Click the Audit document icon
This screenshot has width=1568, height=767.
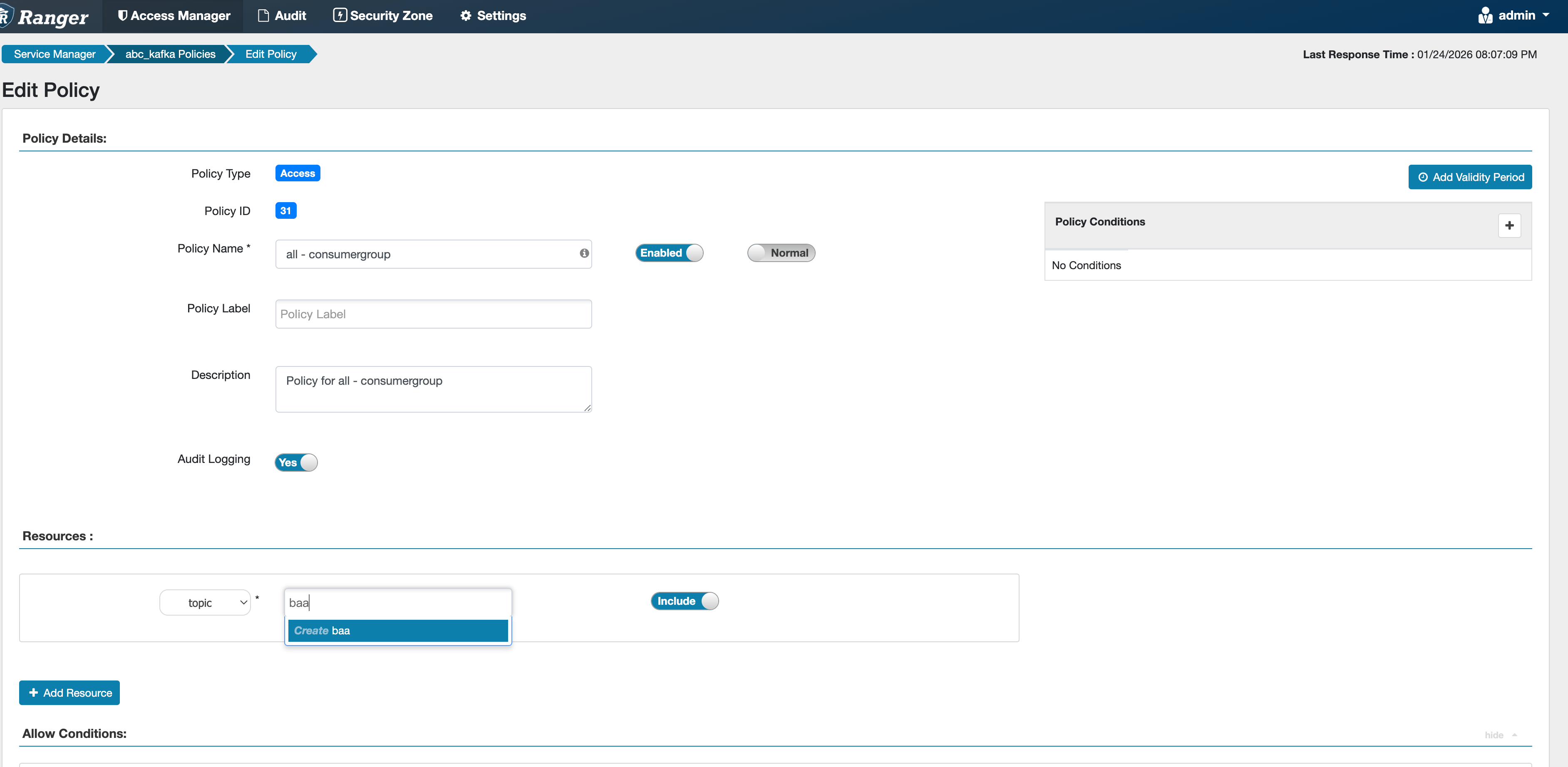click(x=263, y=16)
